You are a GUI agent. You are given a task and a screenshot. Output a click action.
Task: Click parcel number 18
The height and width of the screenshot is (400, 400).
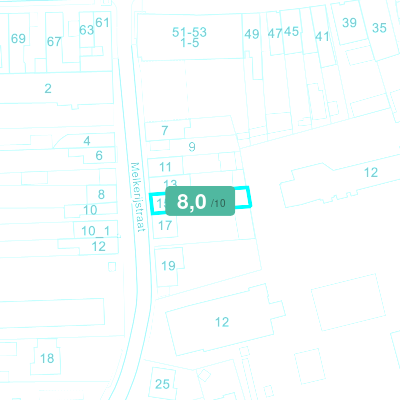coord(47,359)
